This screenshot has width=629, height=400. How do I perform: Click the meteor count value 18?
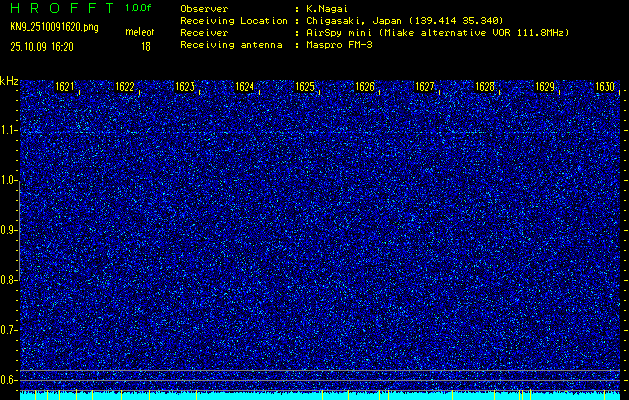[x=146, y=46]
